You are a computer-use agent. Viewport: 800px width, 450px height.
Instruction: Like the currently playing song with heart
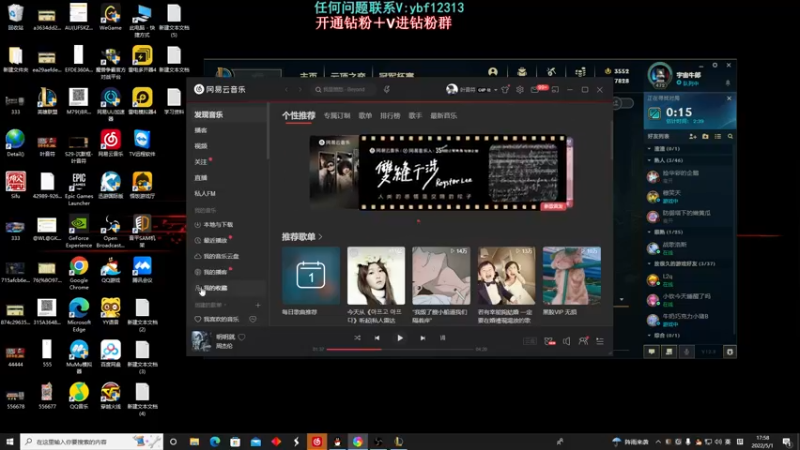[242, 337]
